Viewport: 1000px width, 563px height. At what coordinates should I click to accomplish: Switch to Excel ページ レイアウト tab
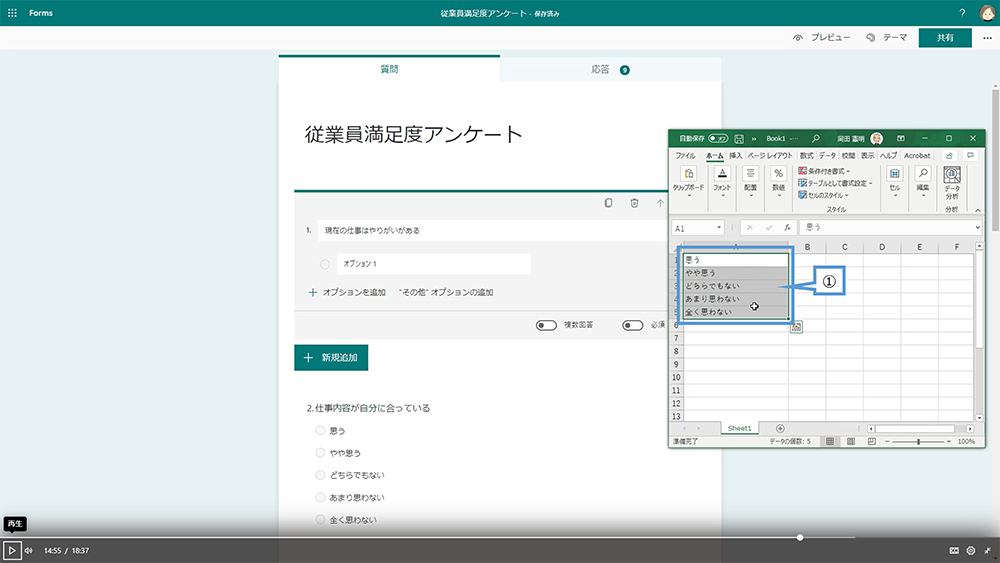click(770, 156)
